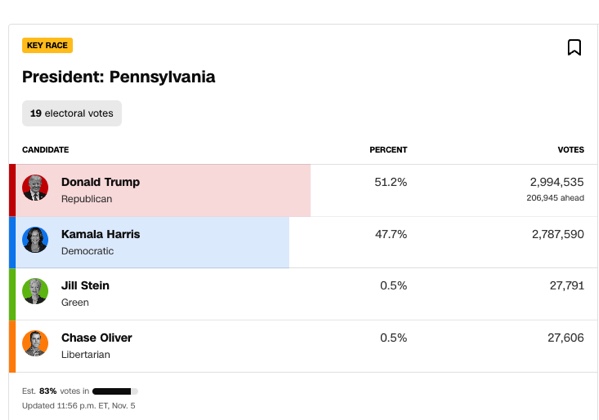Viewport: 599px width, 420px height.
Task: Click the CANDIDATE column header
Action: pyautogui.click(x=45, y=150)
